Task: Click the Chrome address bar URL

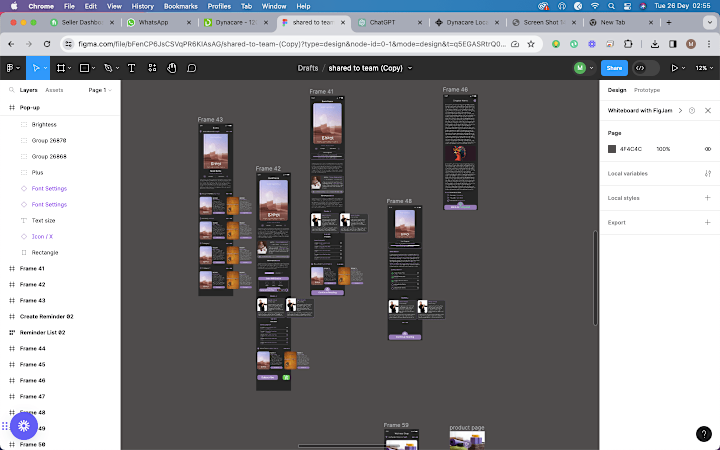Action: pyautogui.click(x=292, y=44)
